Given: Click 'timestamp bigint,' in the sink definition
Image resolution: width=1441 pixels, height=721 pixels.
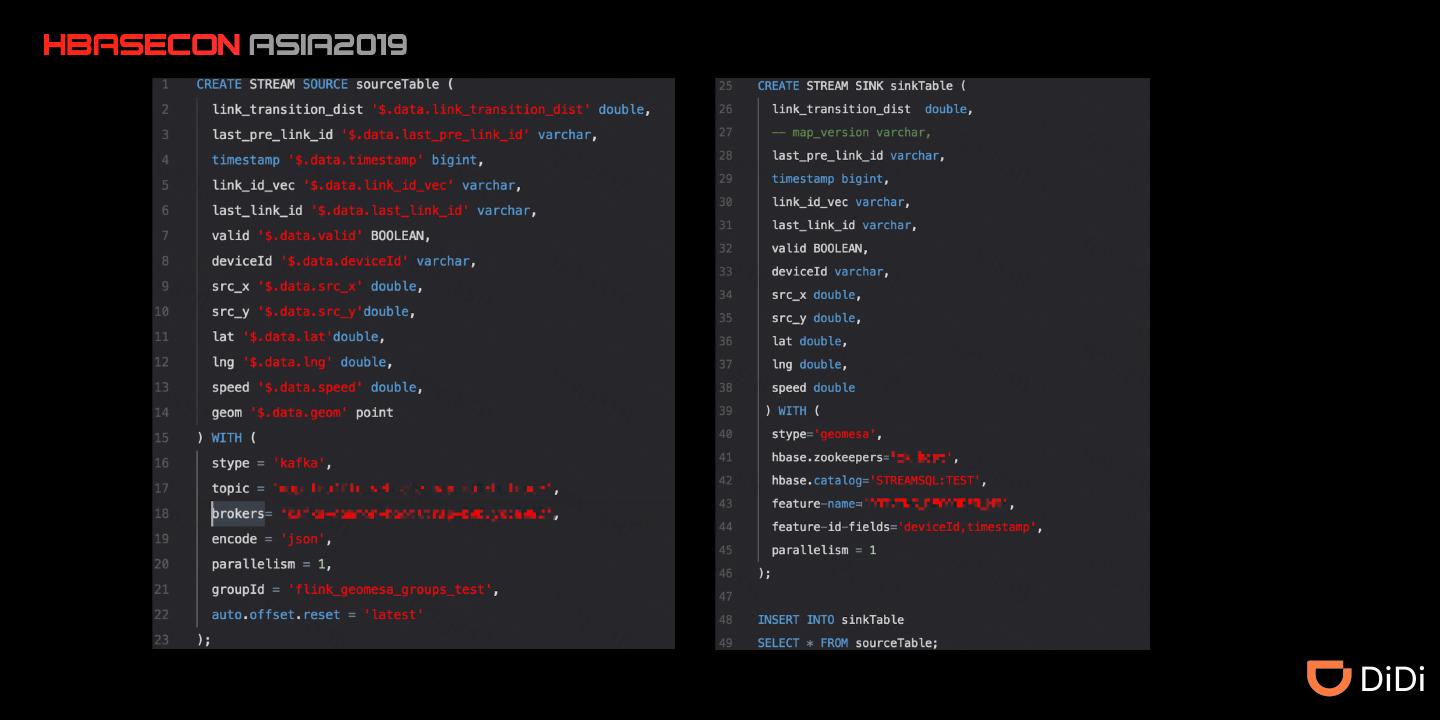Looking at the screenshot, I should [830, 179].
